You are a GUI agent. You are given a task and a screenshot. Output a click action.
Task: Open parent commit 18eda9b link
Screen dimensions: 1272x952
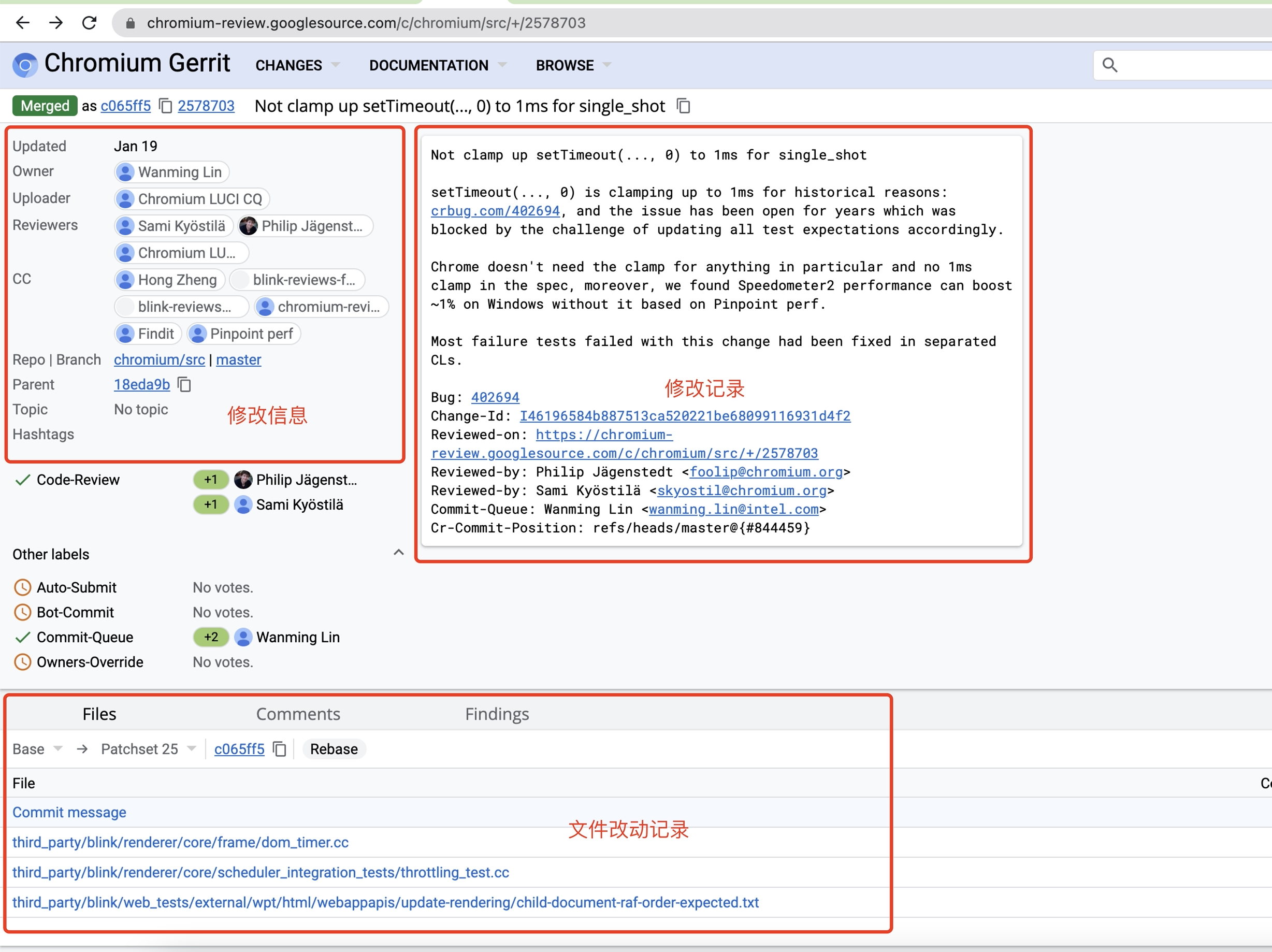[141, 384]
